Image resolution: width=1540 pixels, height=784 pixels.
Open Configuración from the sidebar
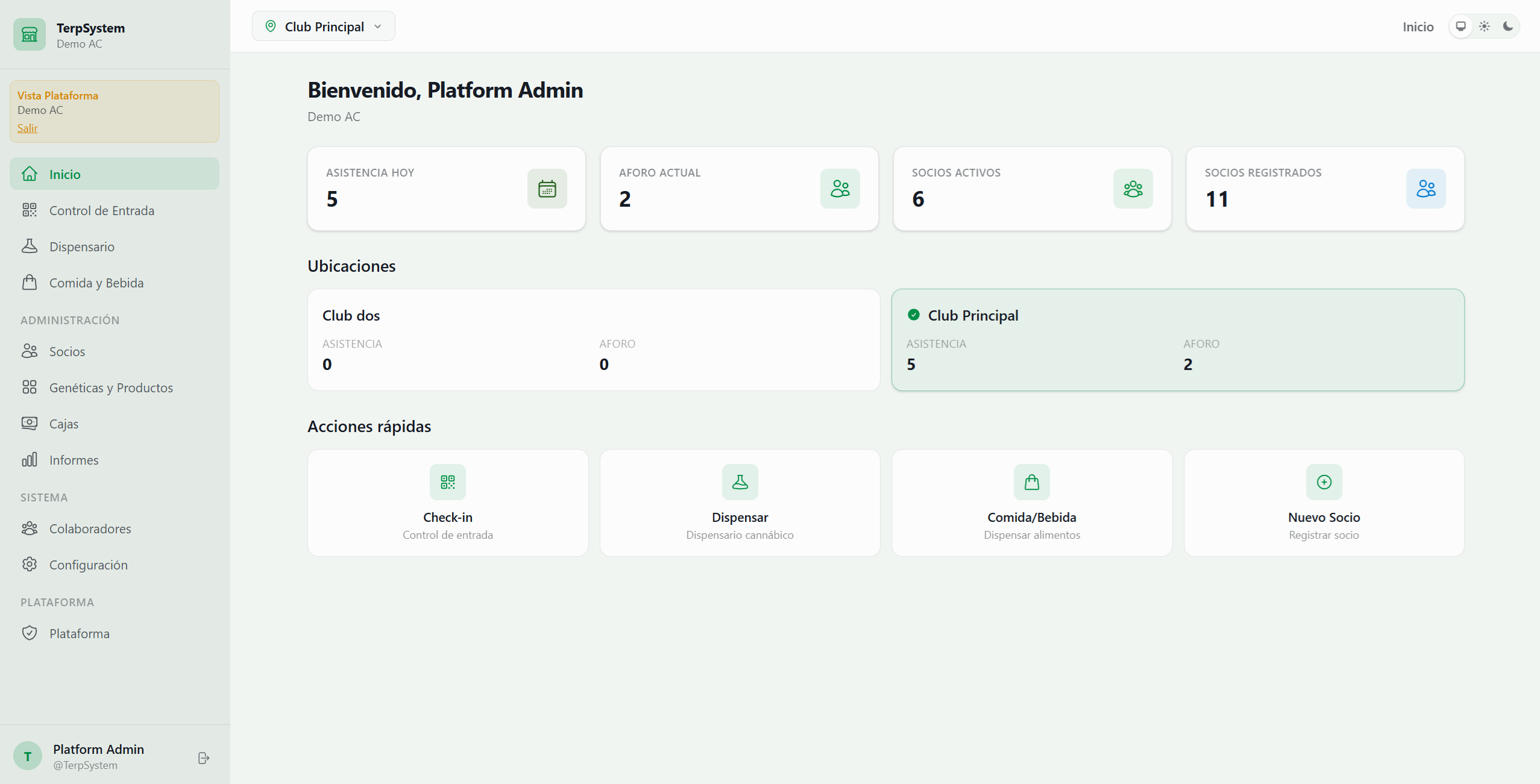[88, 565]
